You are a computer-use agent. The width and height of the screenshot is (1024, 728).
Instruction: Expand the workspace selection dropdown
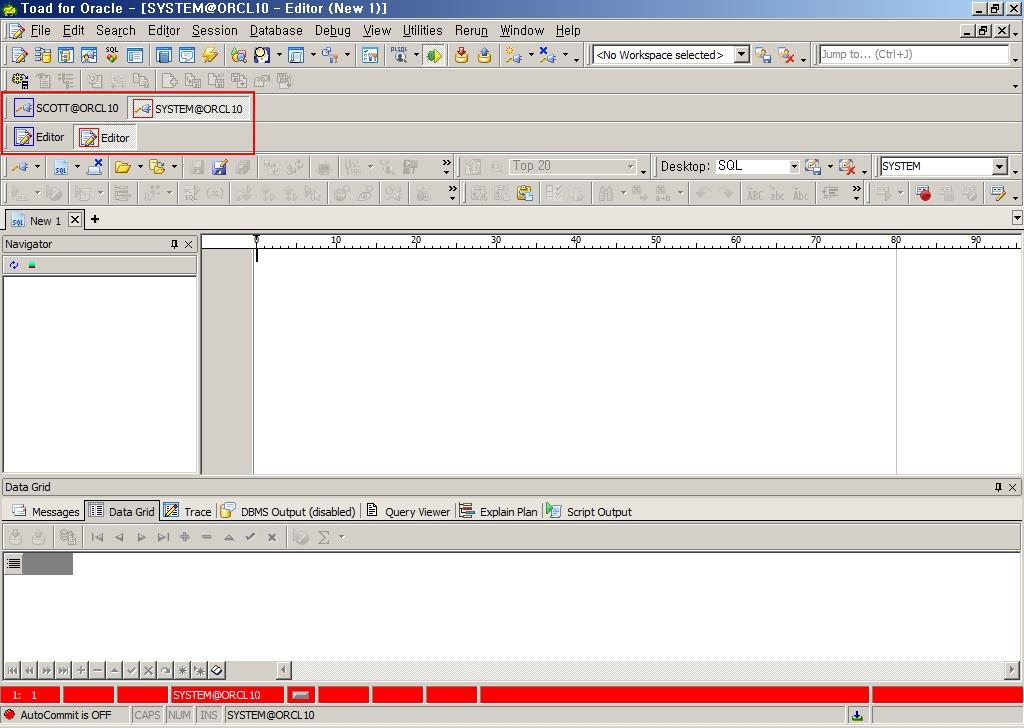[x=741, y=55]
